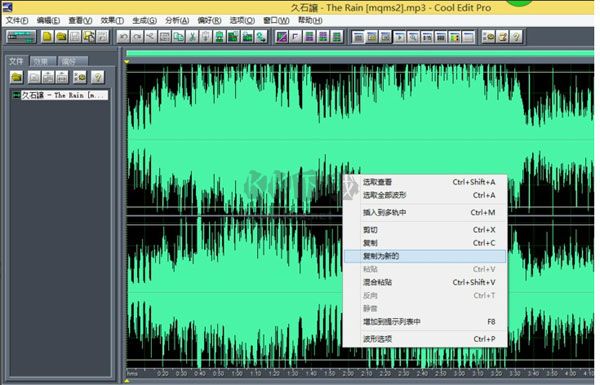The height and width of the screenshot is (385, 600).
Task: Choose 剪切 from context menu
Action: click(425, 230)
